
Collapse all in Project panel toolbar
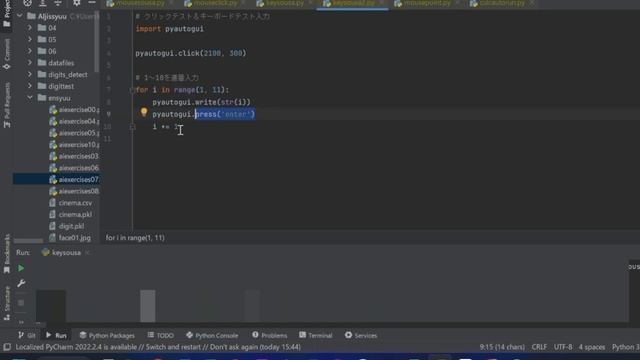[58, 3]
